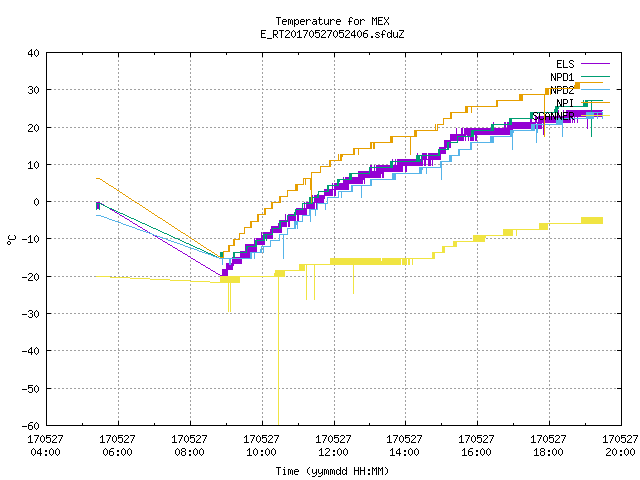Screen dimensions: 640x480
Task: Click the y-axis value -40
Action: (31, 351)
